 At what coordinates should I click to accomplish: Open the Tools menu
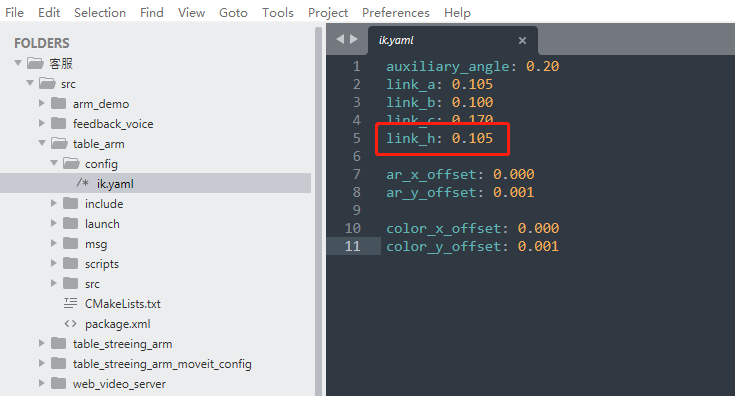point(278,13)
